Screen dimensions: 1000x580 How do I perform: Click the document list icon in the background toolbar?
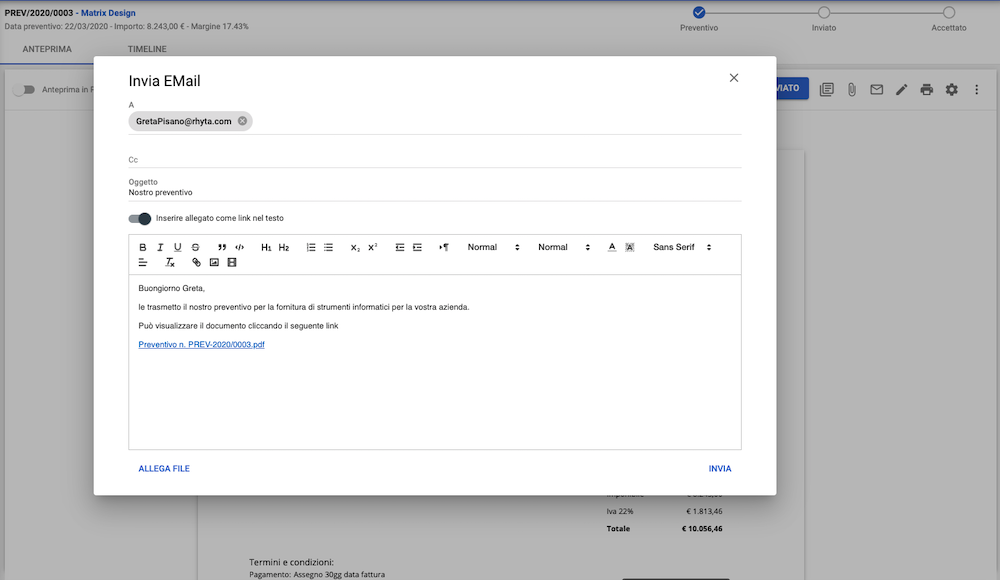pos(827,90)
